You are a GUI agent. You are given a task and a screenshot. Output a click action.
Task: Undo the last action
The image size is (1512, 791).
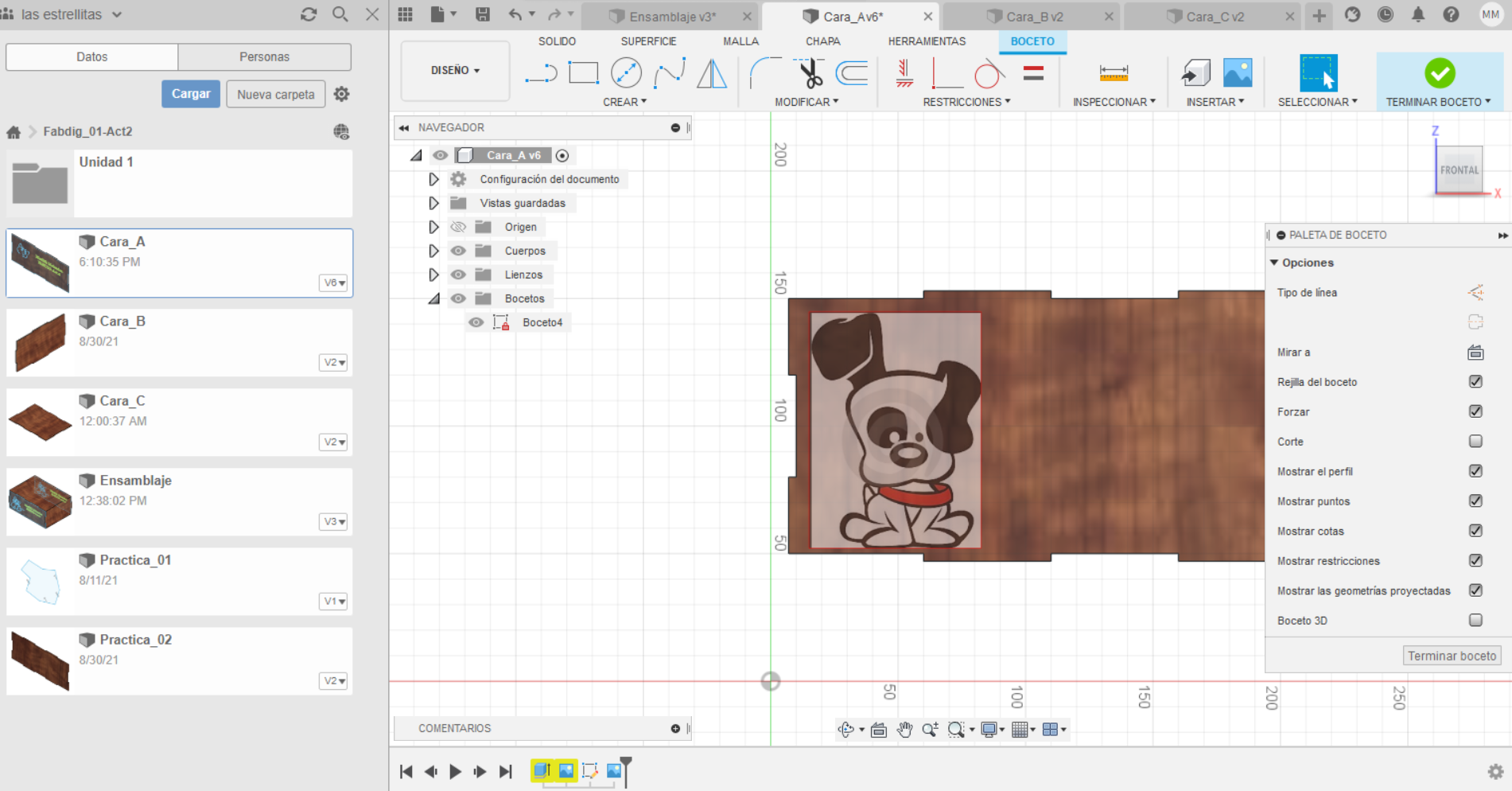click(x=515, y=14)
